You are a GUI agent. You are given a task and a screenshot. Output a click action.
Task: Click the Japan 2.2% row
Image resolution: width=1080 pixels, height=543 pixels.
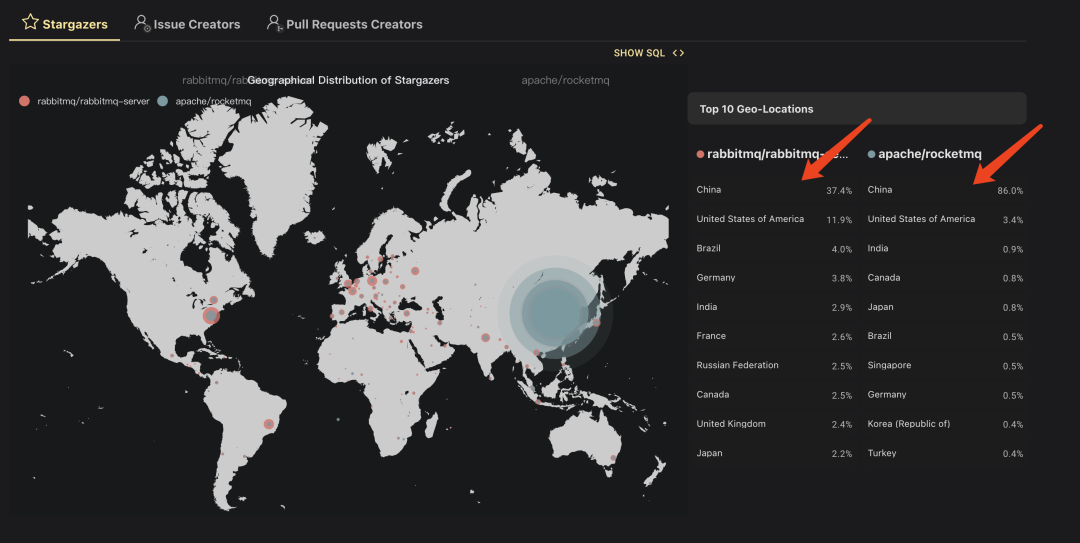pos(774,453)
